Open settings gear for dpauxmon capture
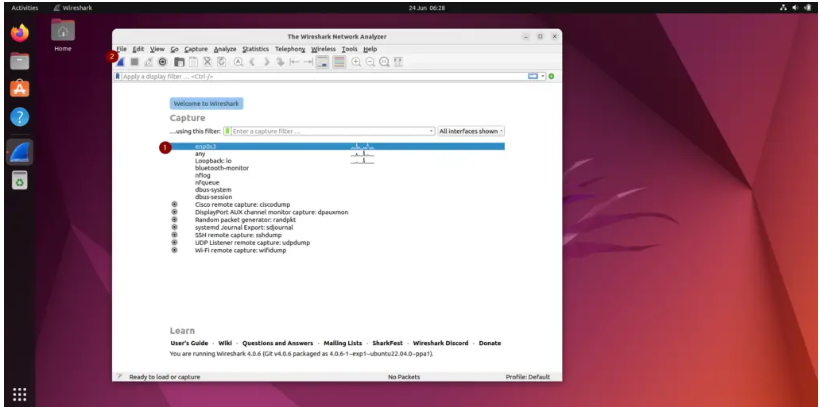 pos(175,212)
